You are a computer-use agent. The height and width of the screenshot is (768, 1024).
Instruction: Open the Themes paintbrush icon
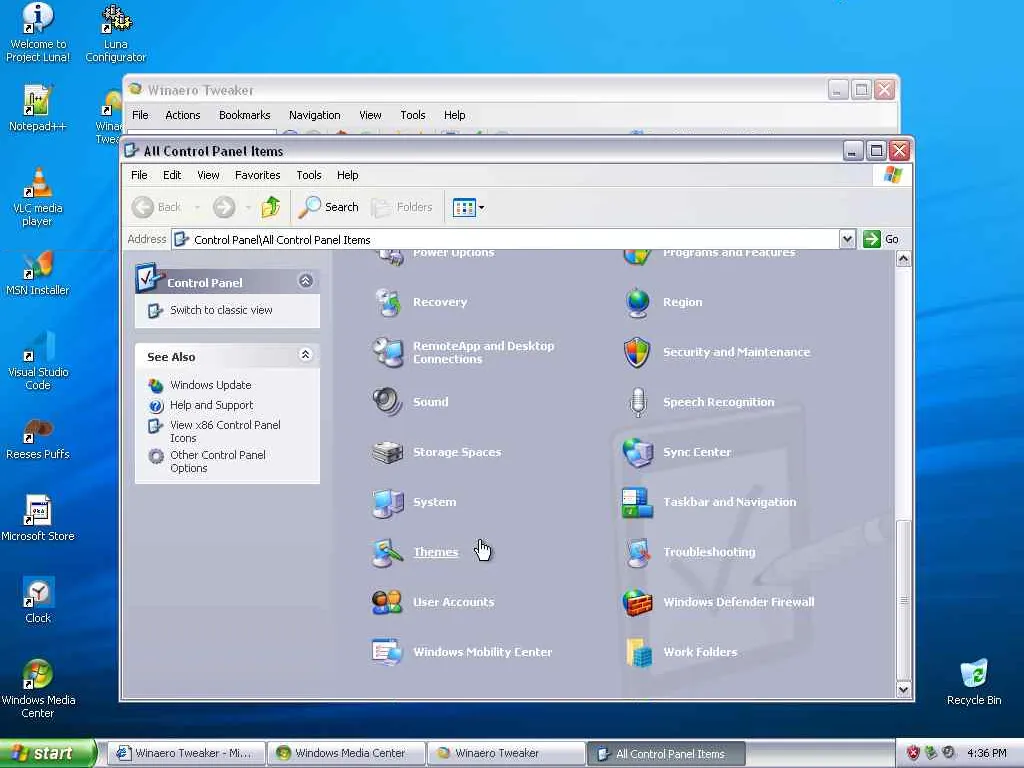point(388,552)
